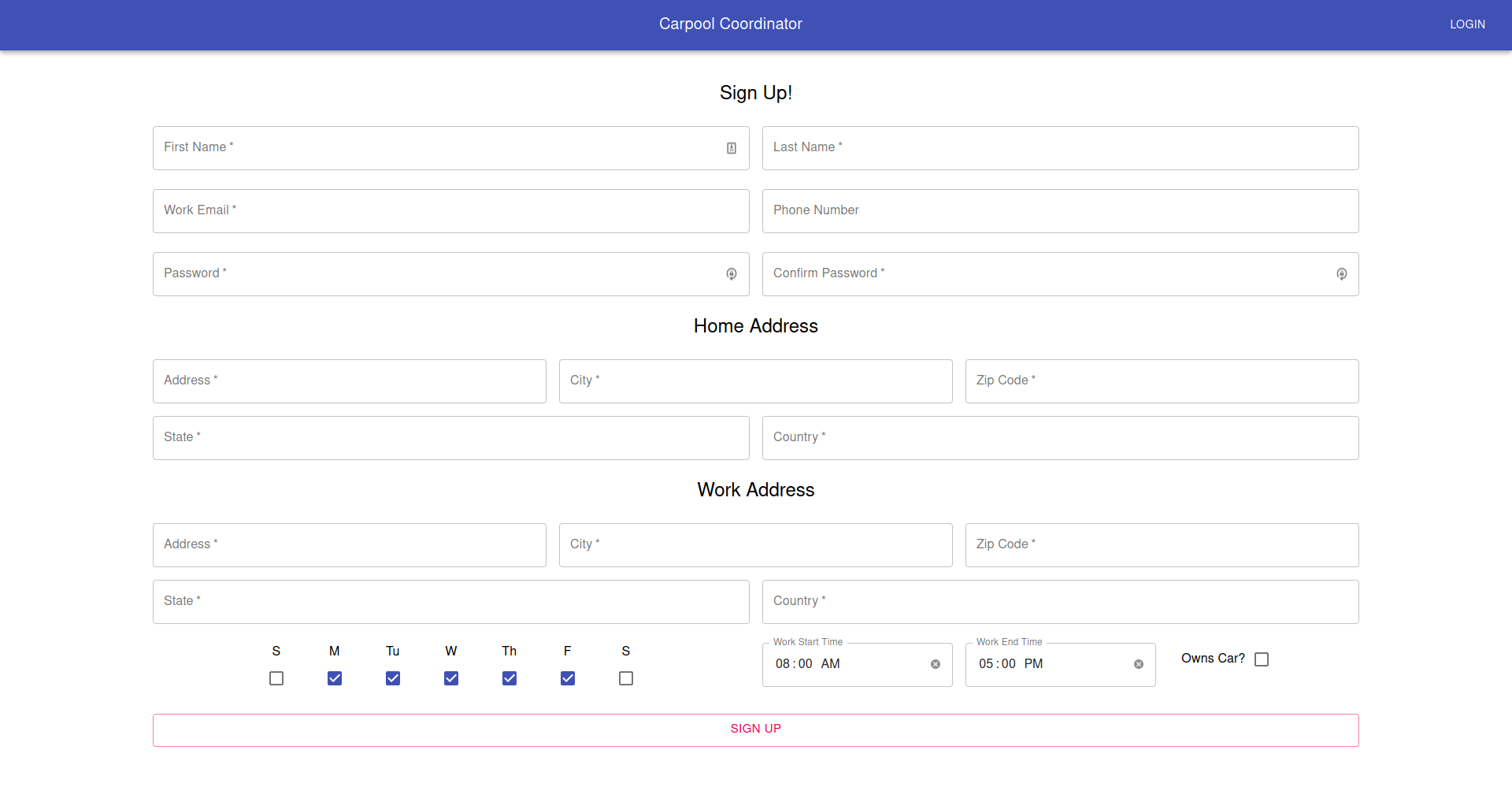
Task: Click the autofill icon in First Name field
Action: (x=732, y=148)
